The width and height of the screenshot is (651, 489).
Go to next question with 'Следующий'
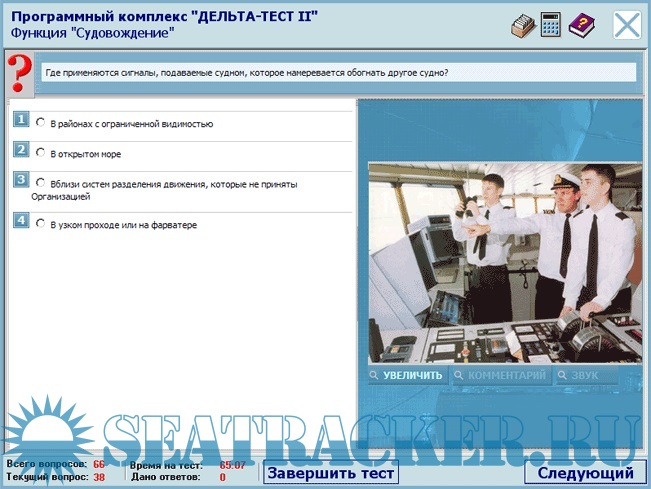585,473
